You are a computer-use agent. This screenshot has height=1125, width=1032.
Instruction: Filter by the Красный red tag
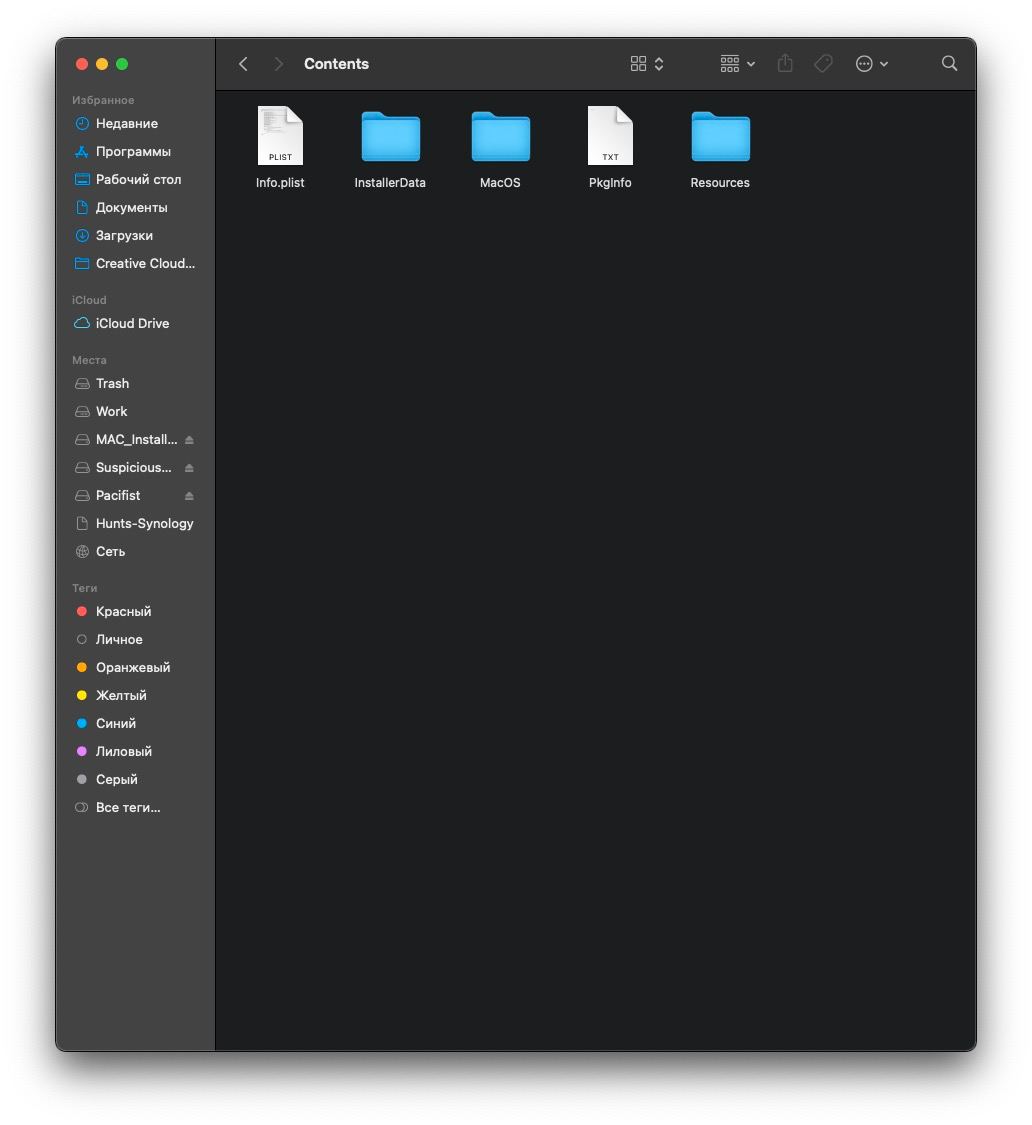tap(135, 611)
